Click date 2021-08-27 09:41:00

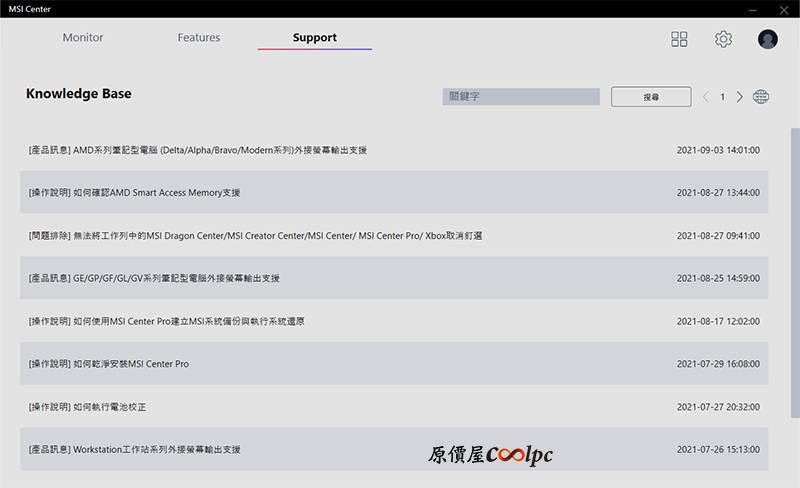[x=718, y=235]
